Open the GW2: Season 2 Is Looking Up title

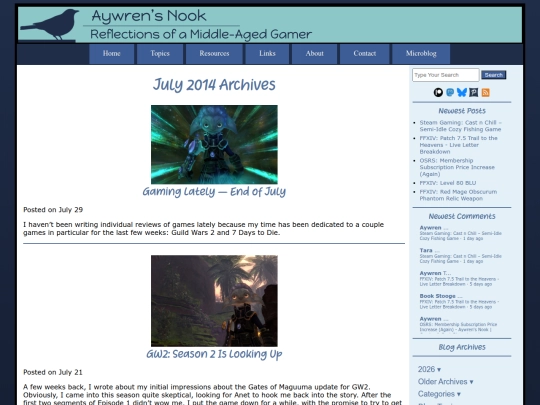click(214, 354)
